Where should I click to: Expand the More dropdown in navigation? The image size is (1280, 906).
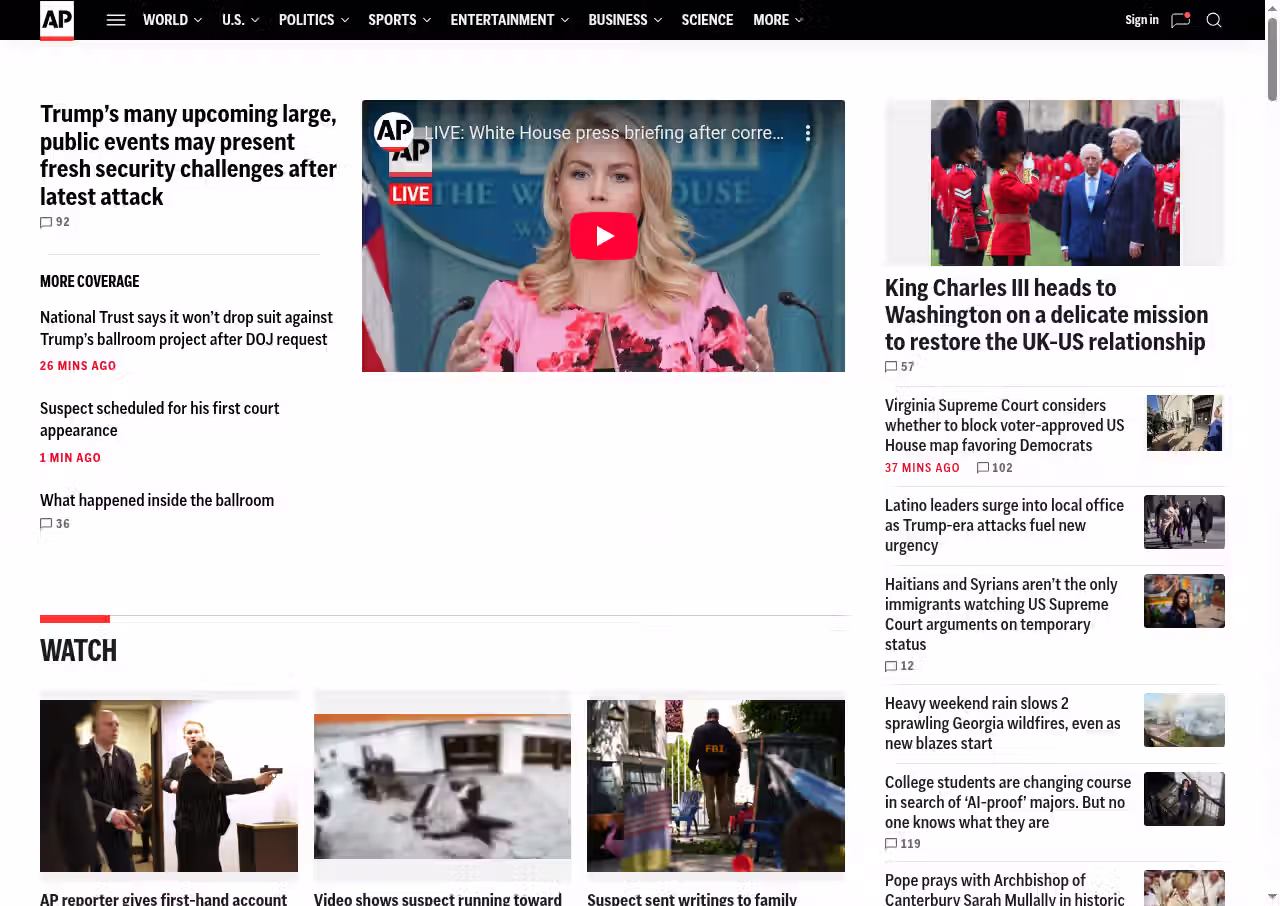coord(777,20)
